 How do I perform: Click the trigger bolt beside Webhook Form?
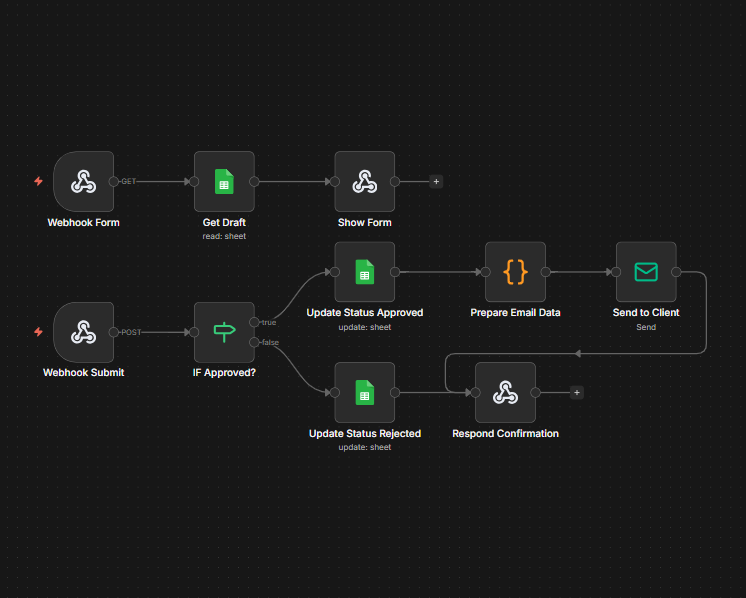coord(38,182)
